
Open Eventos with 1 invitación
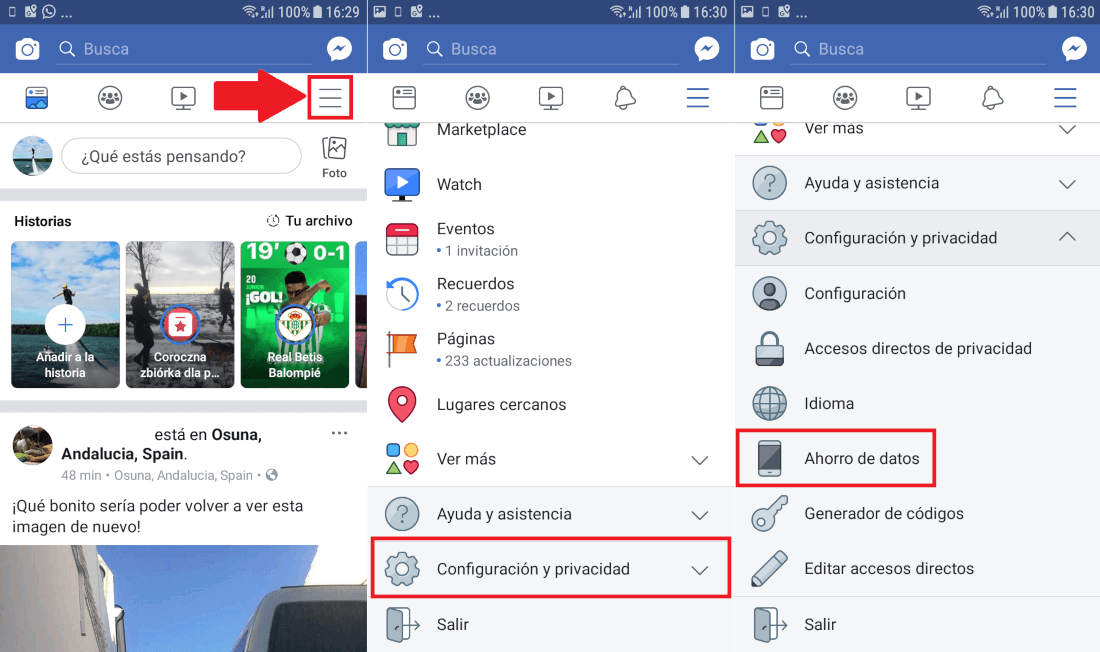coord(551,239)
